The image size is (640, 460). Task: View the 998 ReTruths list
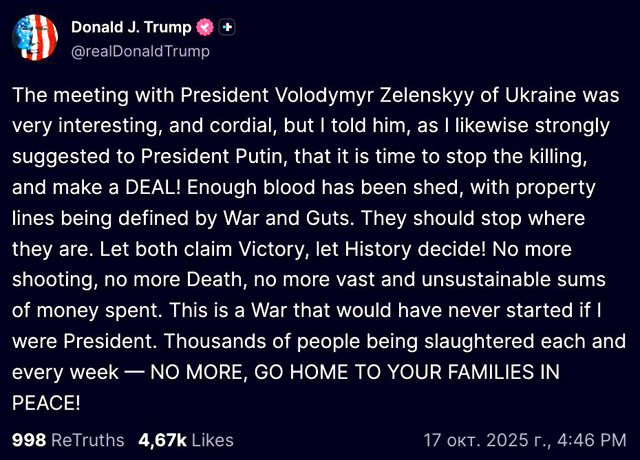[68, 439]
